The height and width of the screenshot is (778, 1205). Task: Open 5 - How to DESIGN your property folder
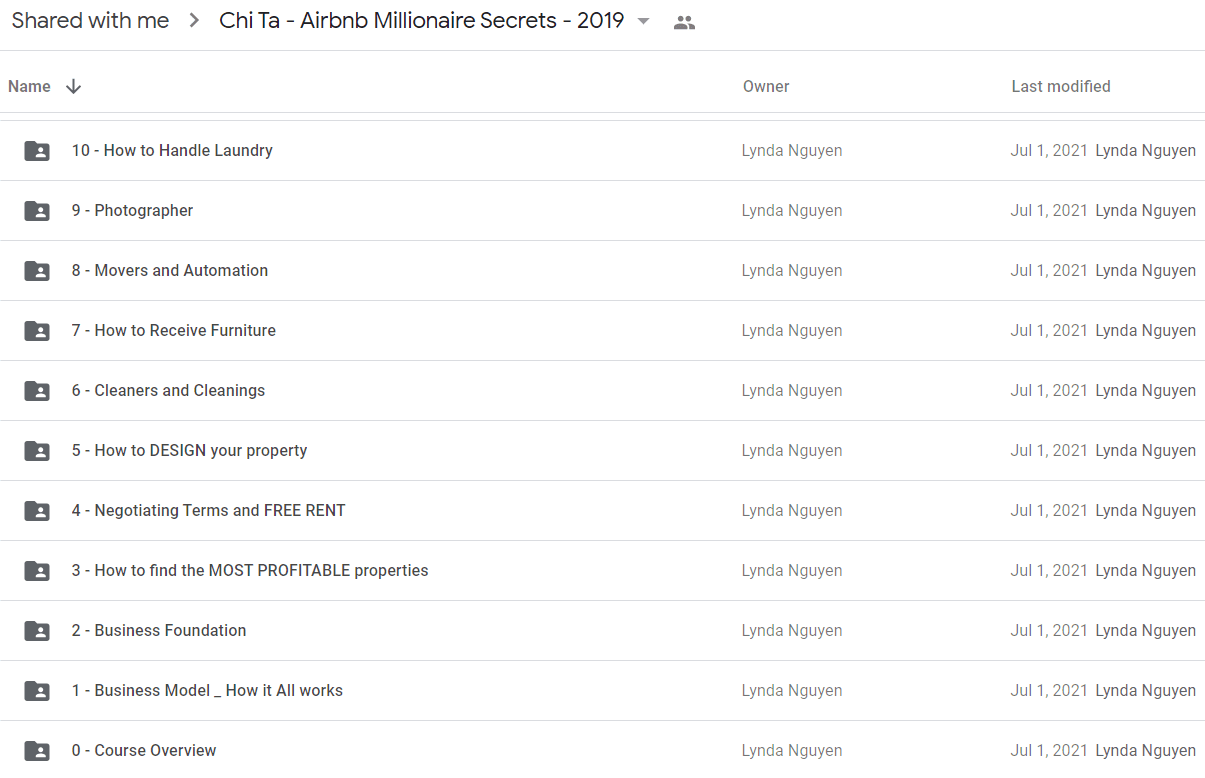[602, 451]
